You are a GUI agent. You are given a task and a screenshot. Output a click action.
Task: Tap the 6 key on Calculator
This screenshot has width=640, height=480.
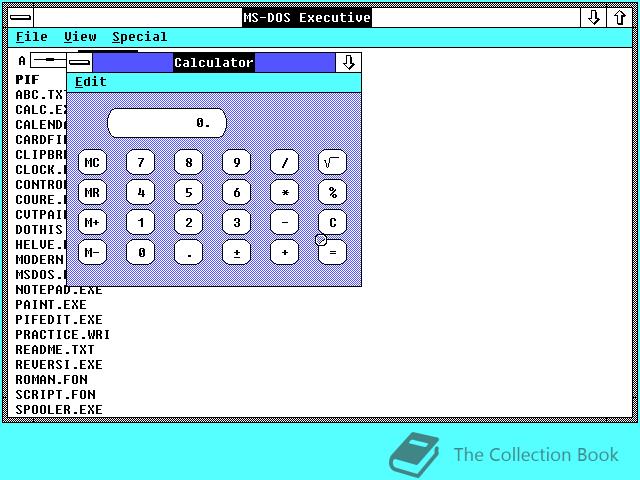[237, 192]
